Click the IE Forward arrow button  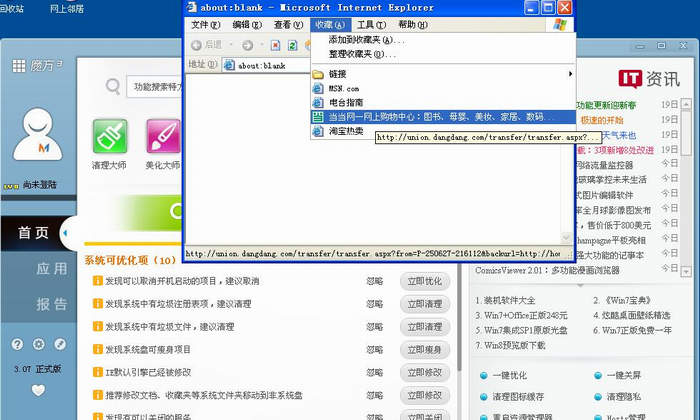(247, 45)
